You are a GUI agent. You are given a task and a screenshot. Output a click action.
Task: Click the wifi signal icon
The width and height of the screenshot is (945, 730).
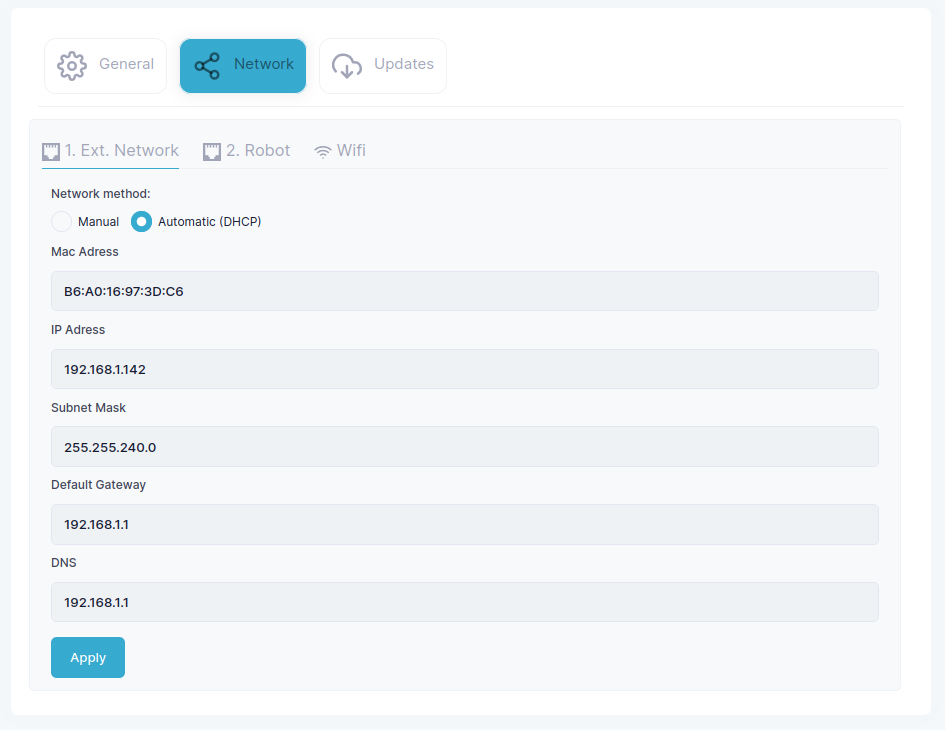(323, 152)
